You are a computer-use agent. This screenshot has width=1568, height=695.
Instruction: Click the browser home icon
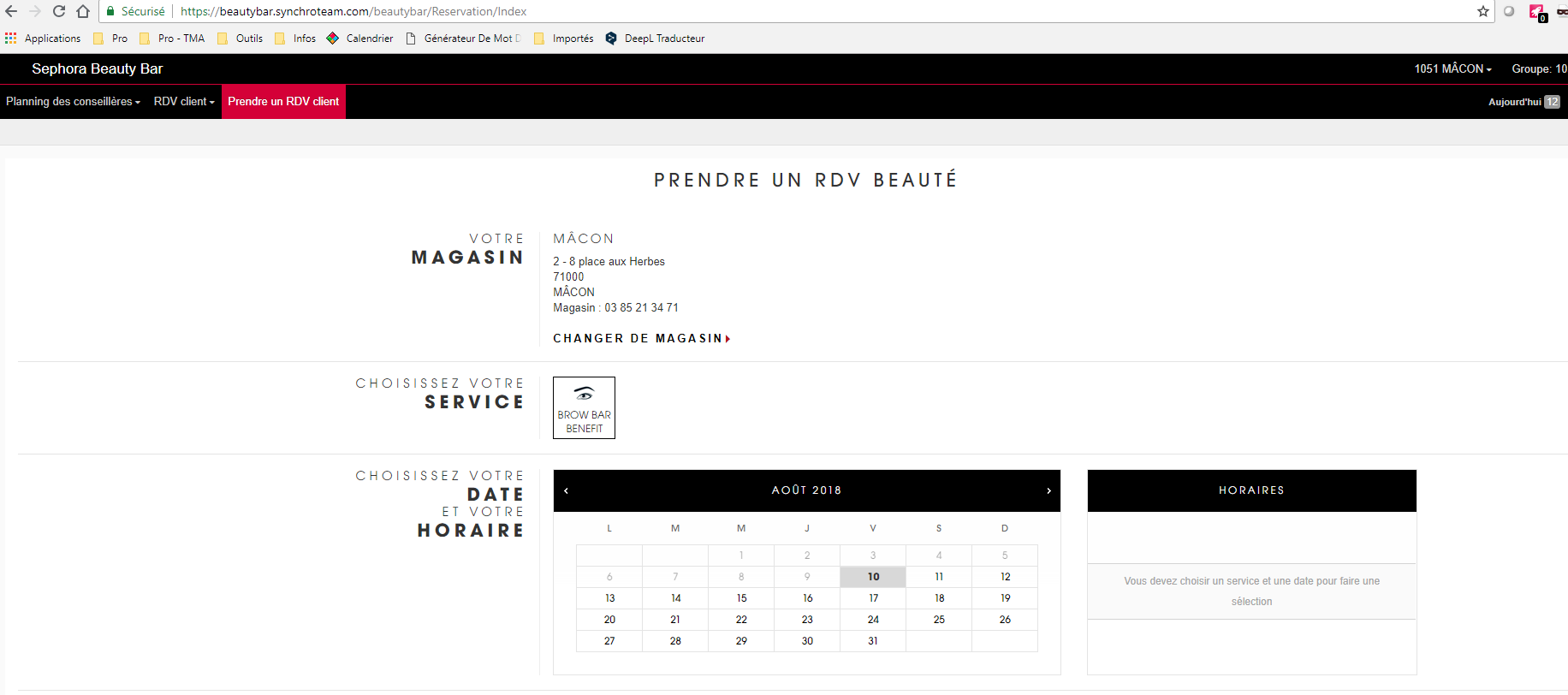(83, 11)
